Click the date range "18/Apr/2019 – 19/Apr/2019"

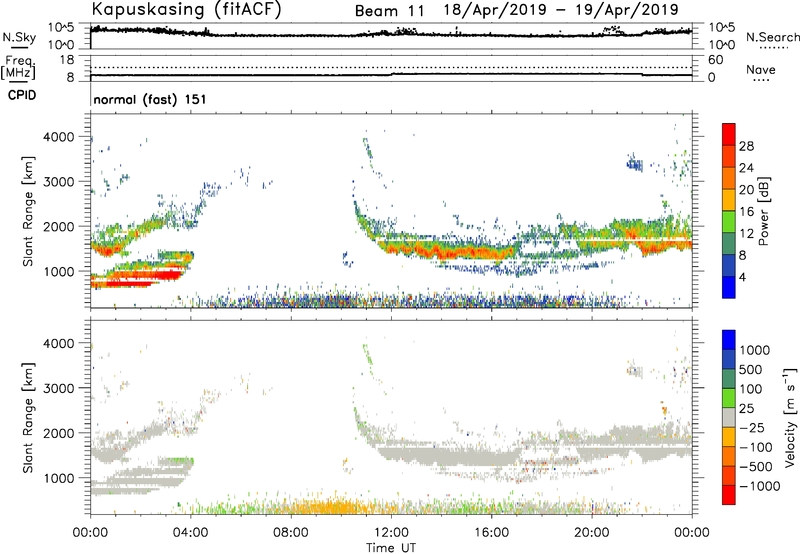coord(561,10)
